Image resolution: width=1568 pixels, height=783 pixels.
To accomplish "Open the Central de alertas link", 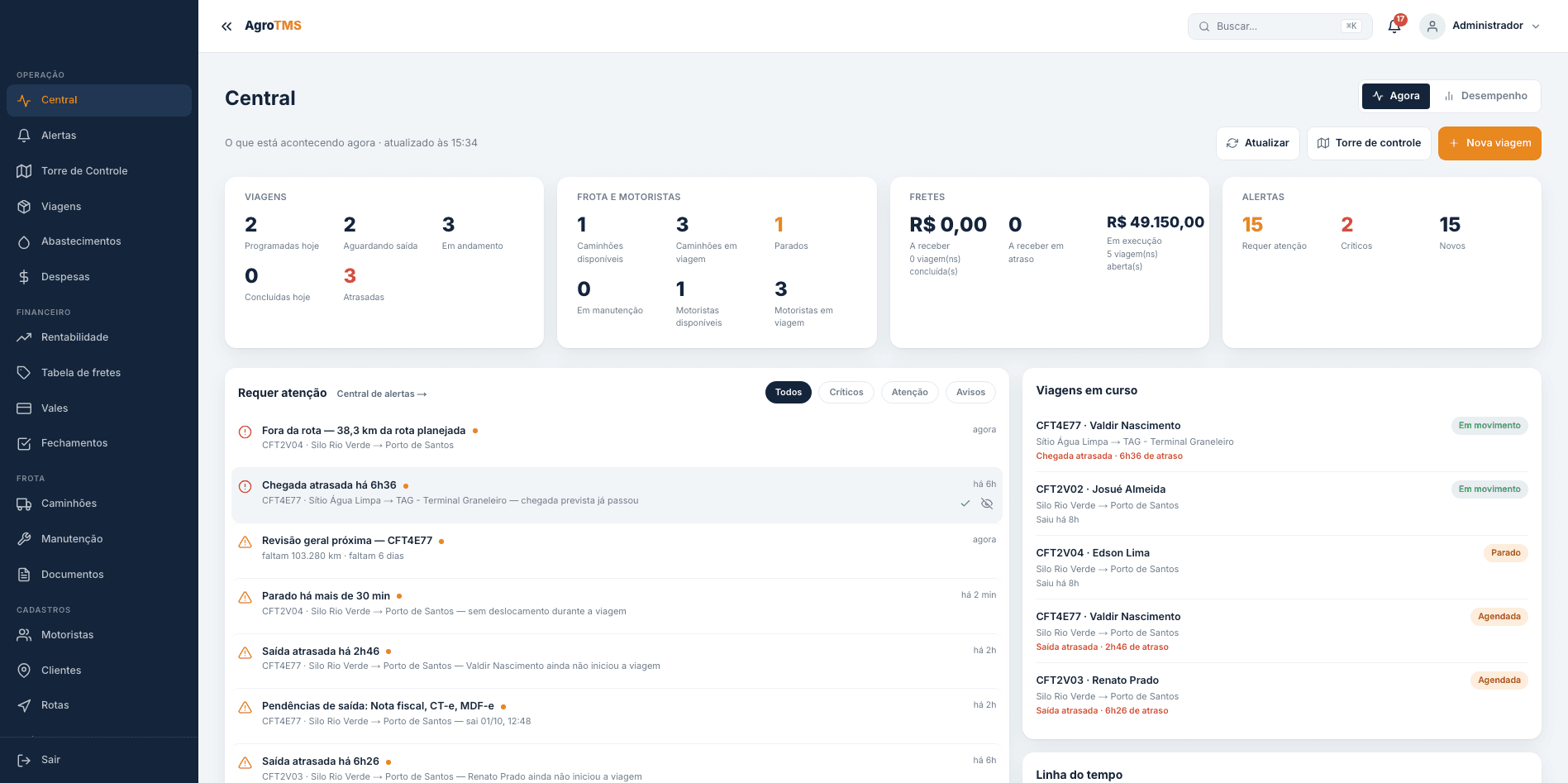I will 382,394.
